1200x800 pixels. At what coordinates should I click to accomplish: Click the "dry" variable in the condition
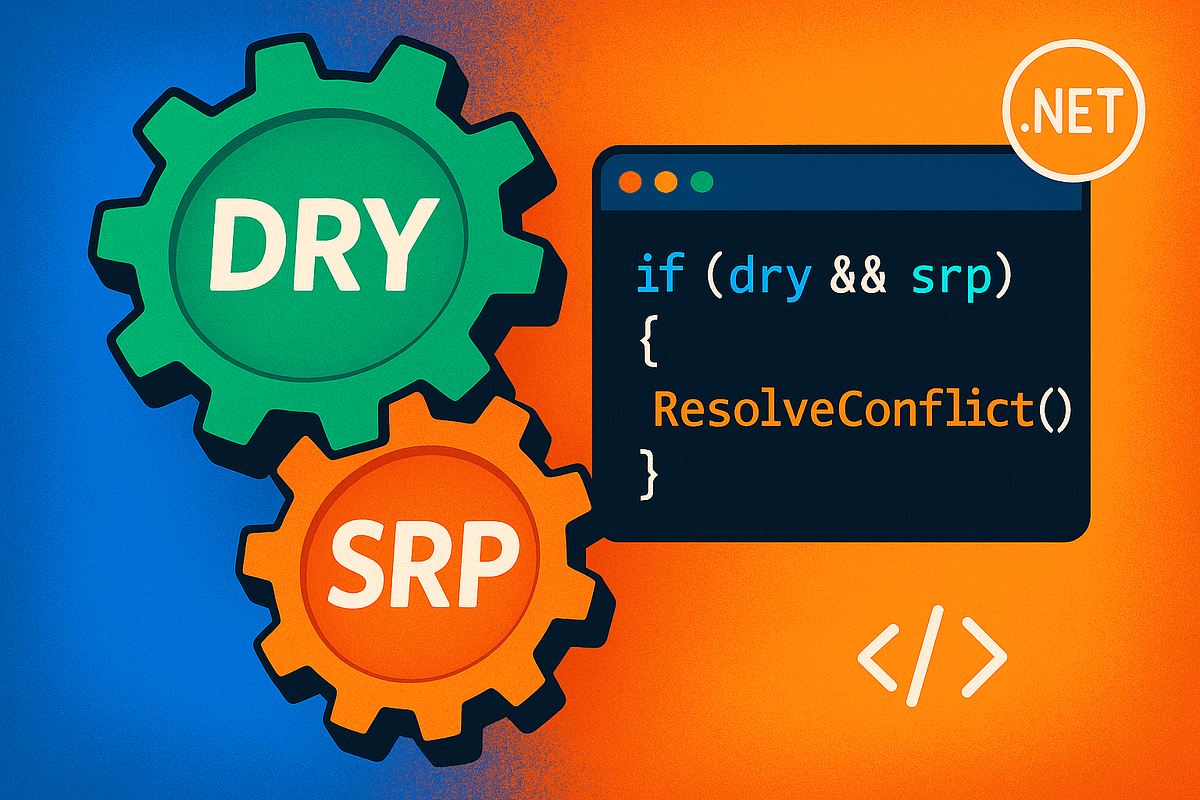(x=770, y=278)
